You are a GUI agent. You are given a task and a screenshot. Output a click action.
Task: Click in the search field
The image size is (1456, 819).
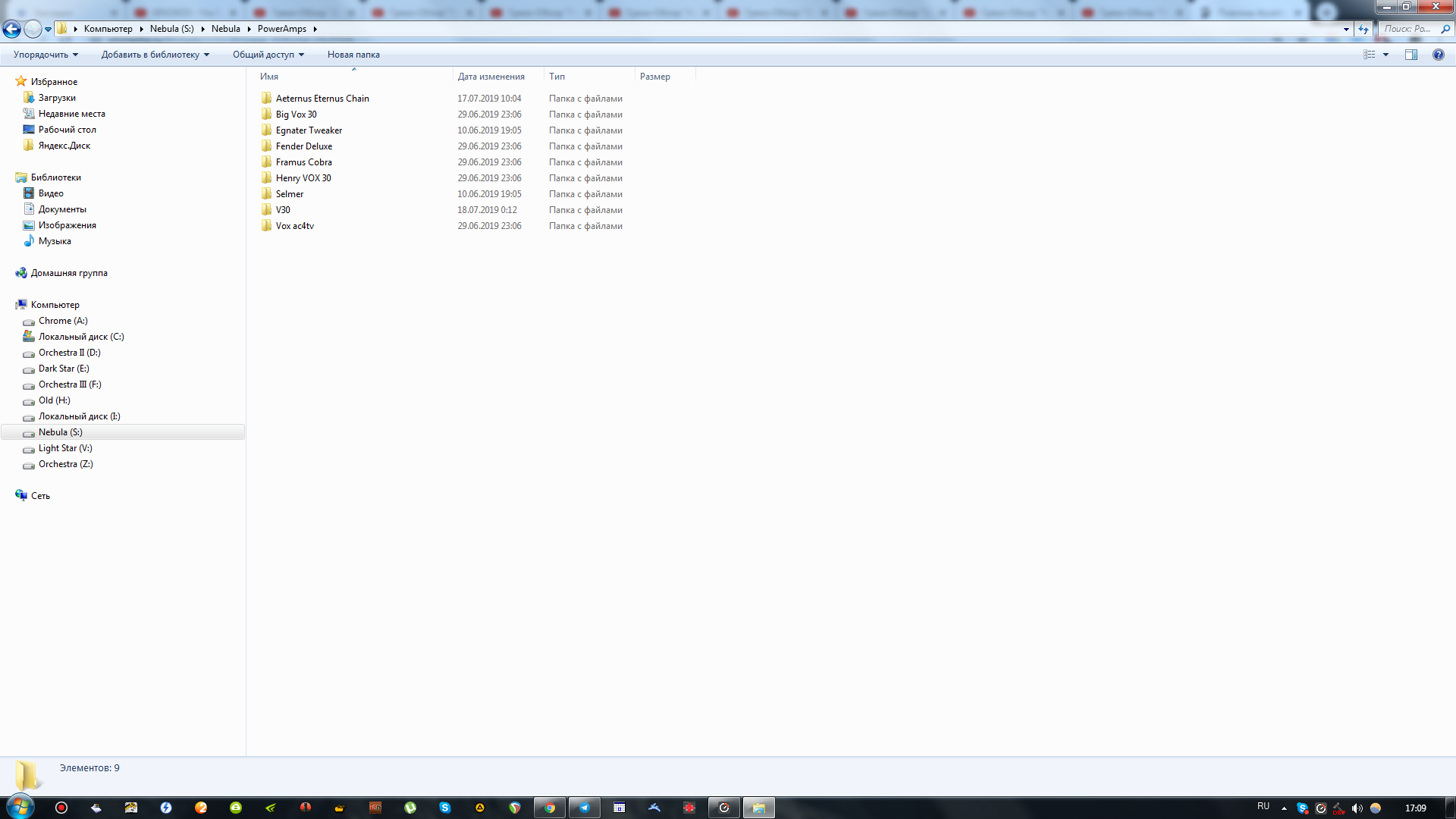(1407, 29)
